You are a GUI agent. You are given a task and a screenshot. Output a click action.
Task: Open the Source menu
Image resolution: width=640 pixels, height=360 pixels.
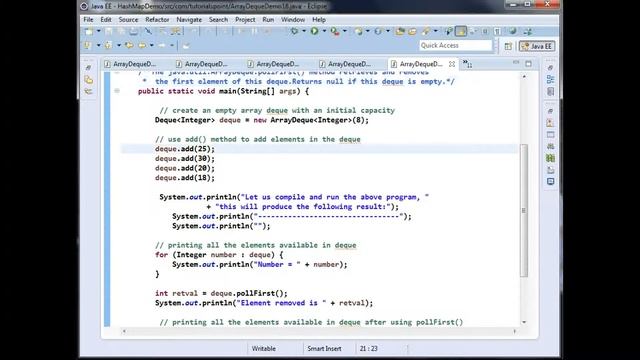pyautogui.click(x=128, y=20)
